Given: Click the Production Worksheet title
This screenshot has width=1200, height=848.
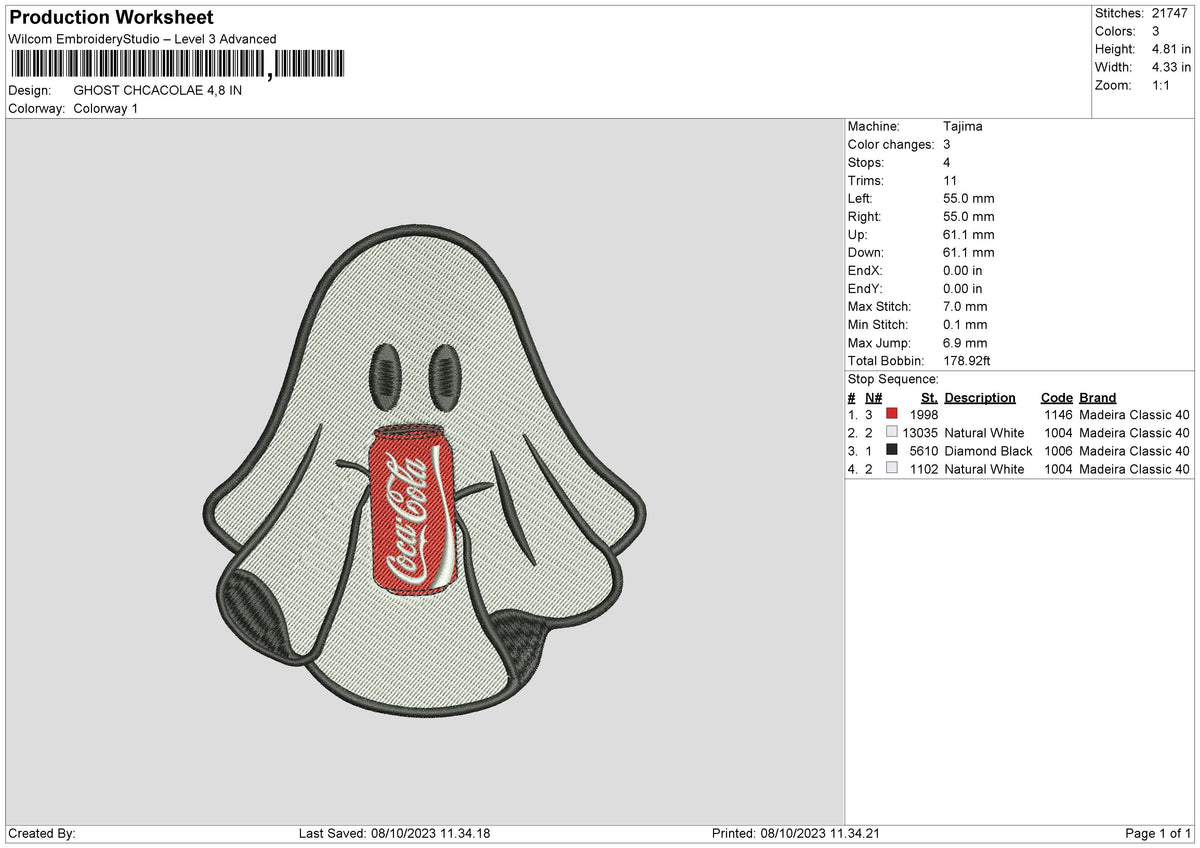Looking at the screenshot, I should pyautogui.click(x=110, y=17).
